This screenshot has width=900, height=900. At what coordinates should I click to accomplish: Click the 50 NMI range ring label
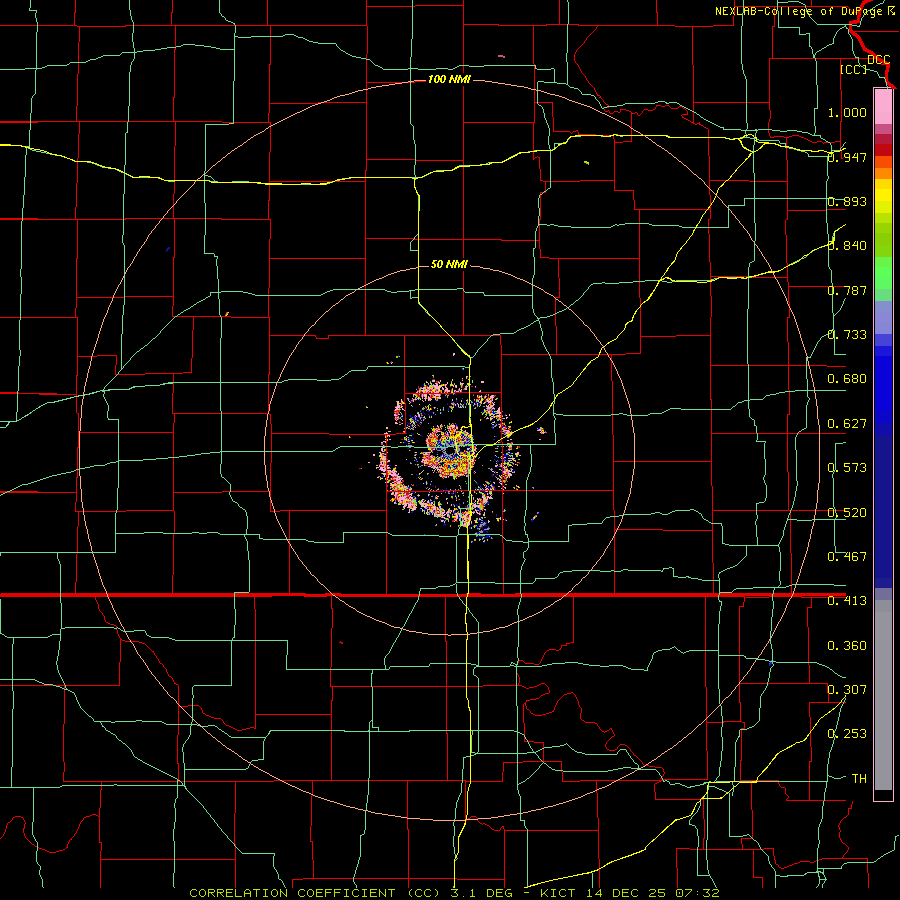pyautogui.click(x=449, y=264)
